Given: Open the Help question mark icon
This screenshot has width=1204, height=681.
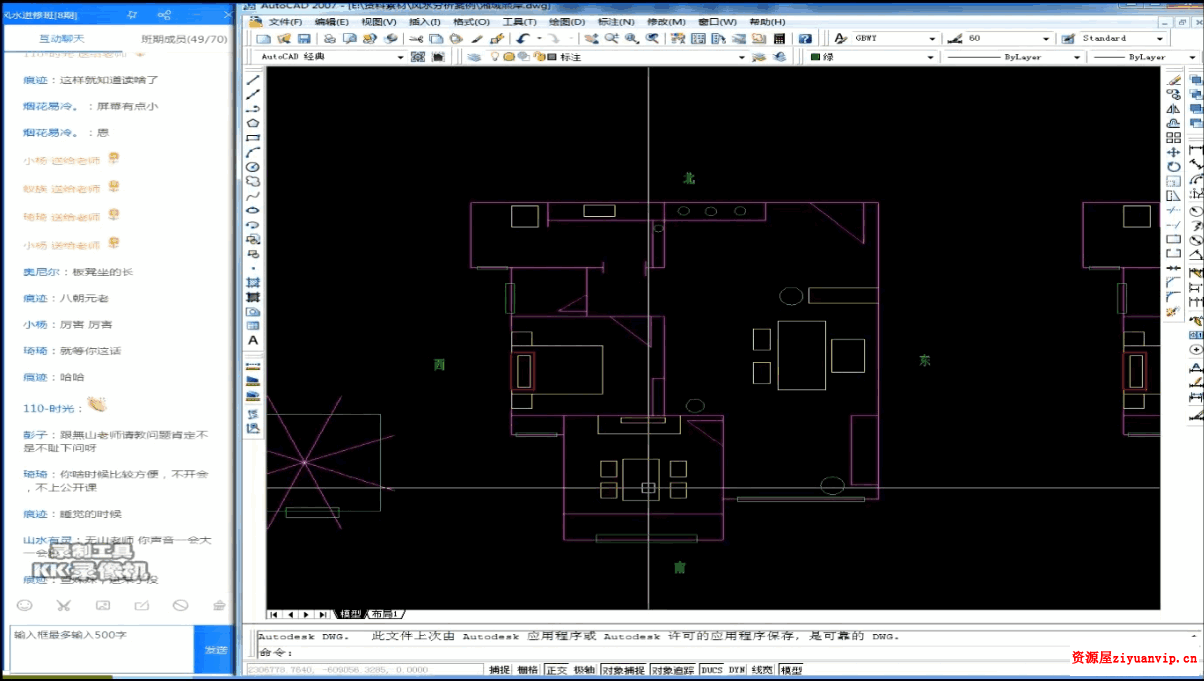Looking at the screenshot, I should [805, 39].
